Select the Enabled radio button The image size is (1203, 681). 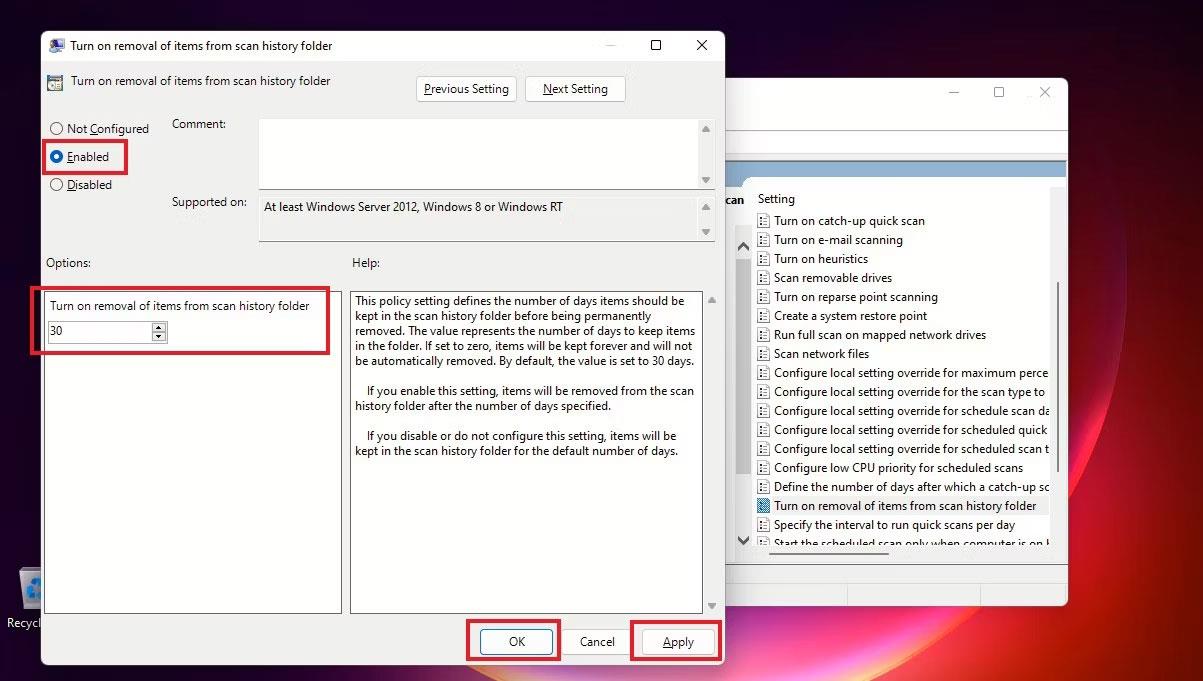57,157
